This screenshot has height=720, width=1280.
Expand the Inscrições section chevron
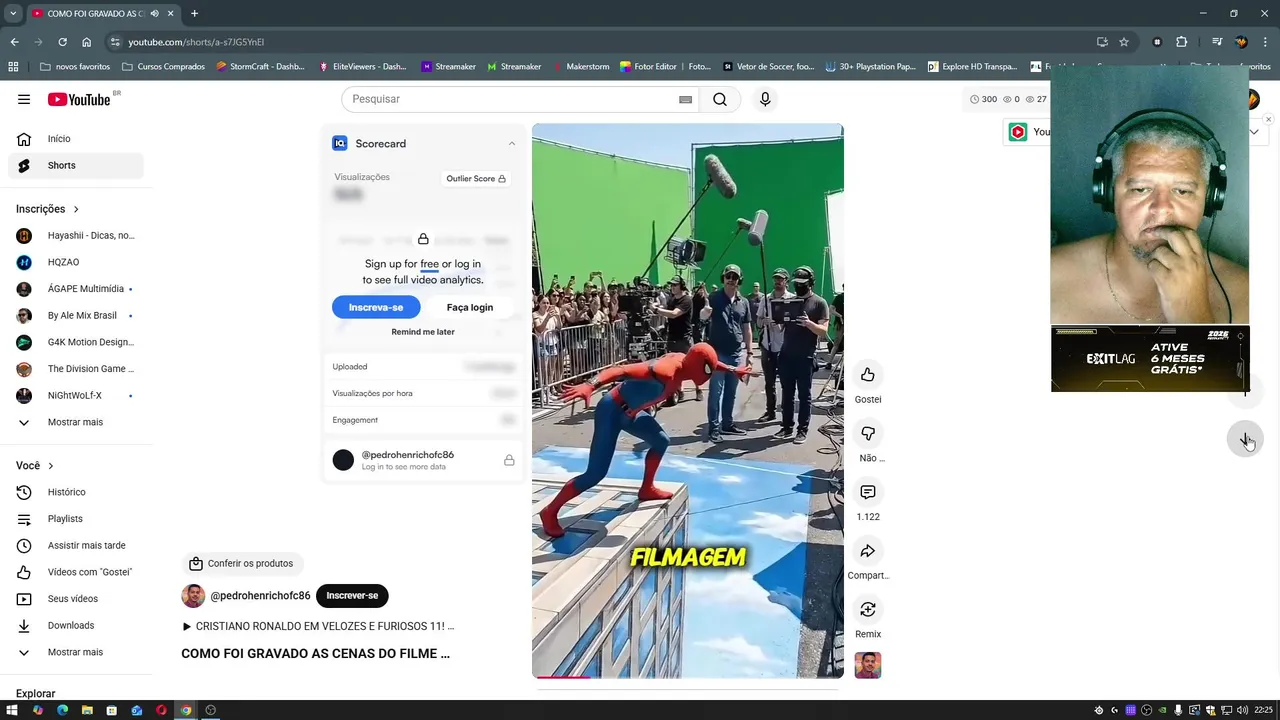click(x=76, y=209)
